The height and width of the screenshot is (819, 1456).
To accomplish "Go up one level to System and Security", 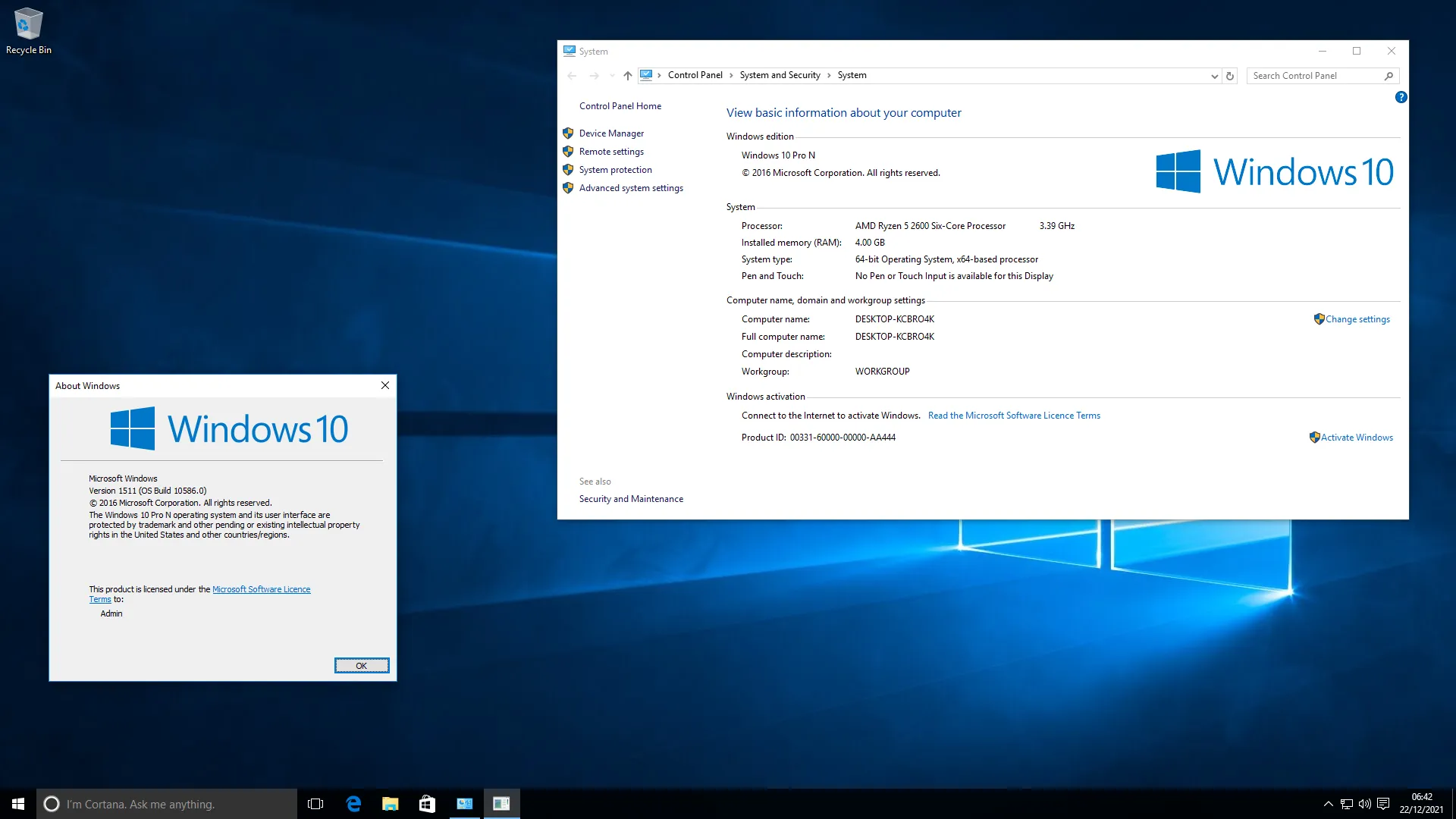I will pos(628,76).
